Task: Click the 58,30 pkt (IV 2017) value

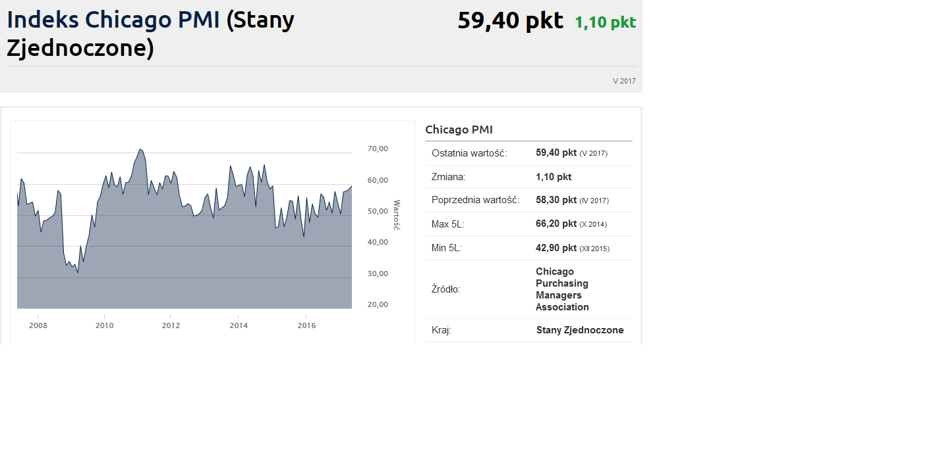Action: pyautogui.click(x=572, y=200)
